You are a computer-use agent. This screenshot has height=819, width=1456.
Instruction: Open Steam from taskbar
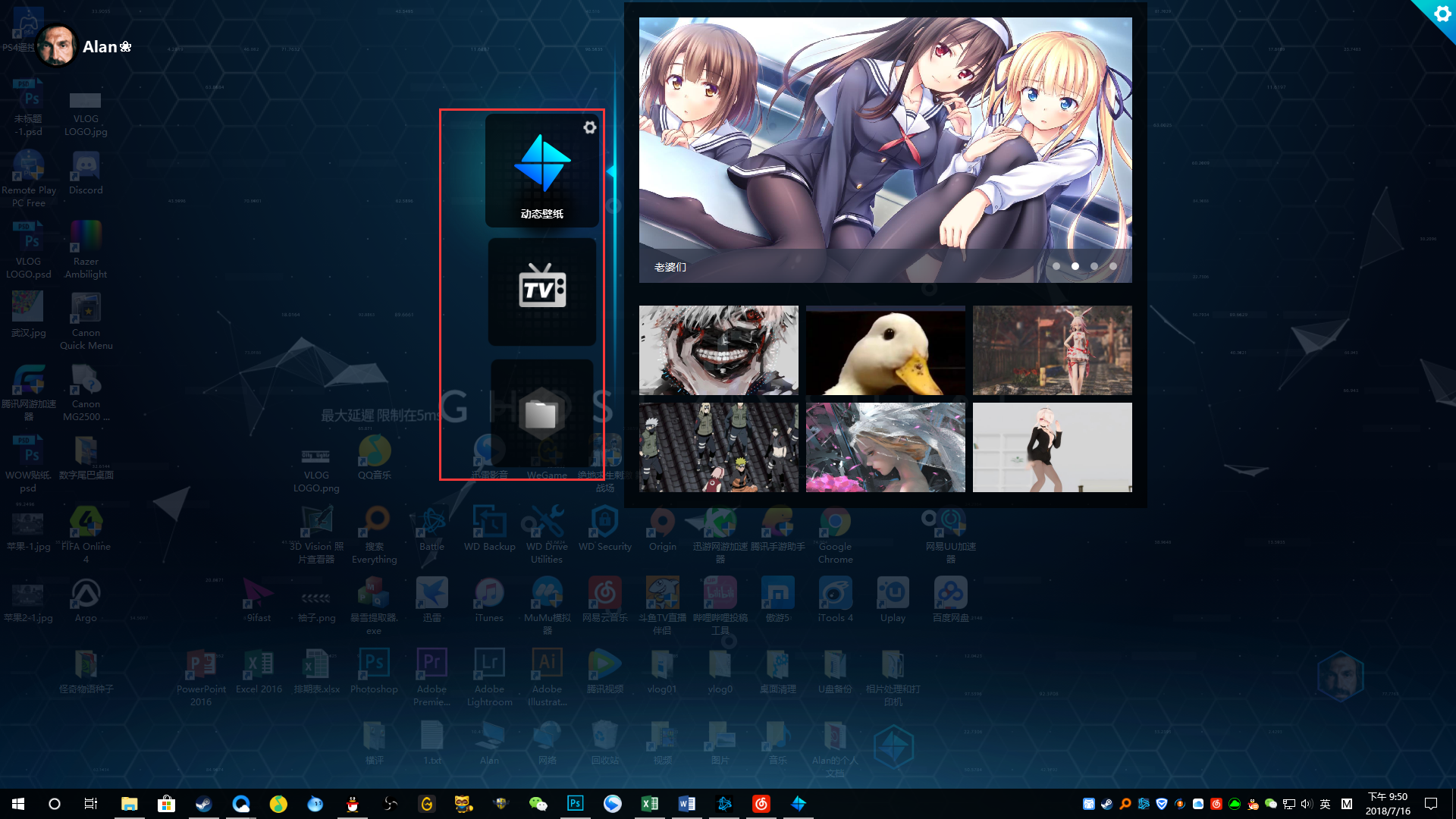tap(203, 804)
